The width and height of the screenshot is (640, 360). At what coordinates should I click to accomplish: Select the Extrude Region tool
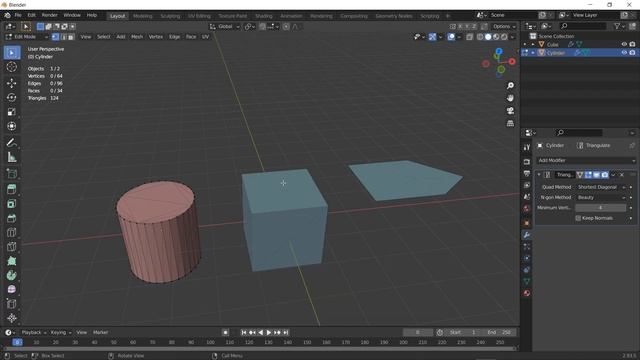[12, 189]
